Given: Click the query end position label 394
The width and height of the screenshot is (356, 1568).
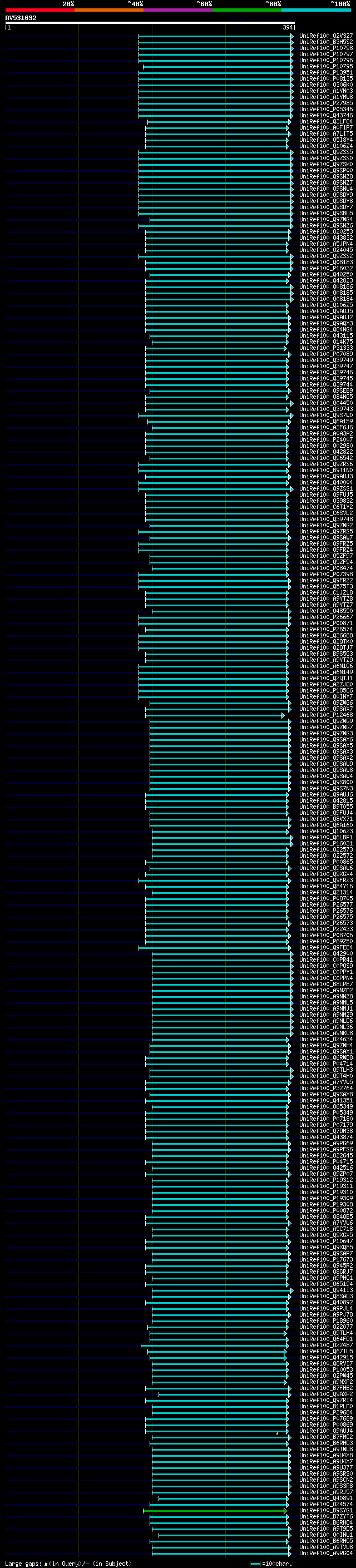Looking at the screenshot, I should pyautogui.click(x=288, y=27).
